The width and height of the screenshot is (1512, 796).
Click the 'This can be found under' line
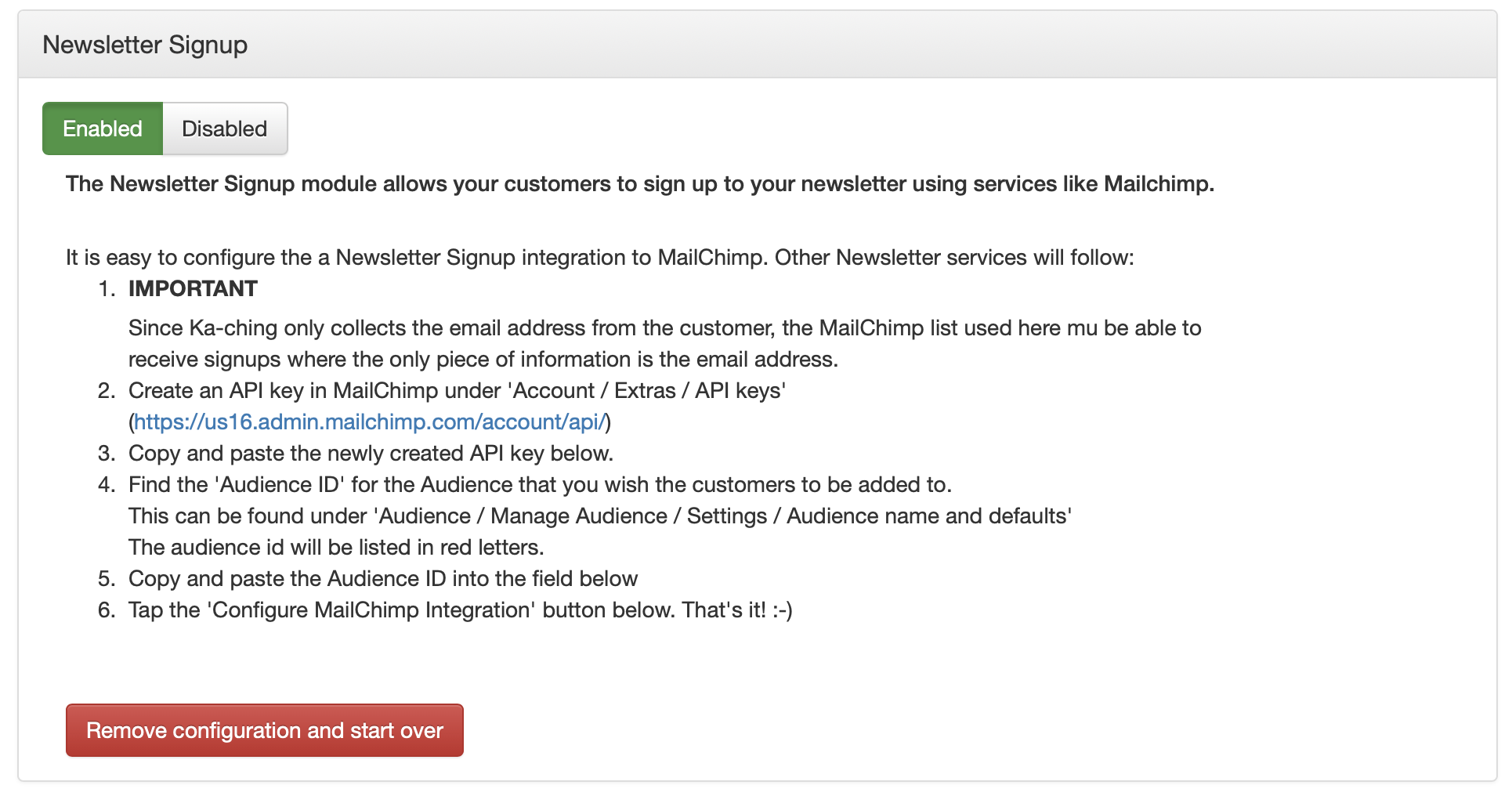tap(600, 516)
